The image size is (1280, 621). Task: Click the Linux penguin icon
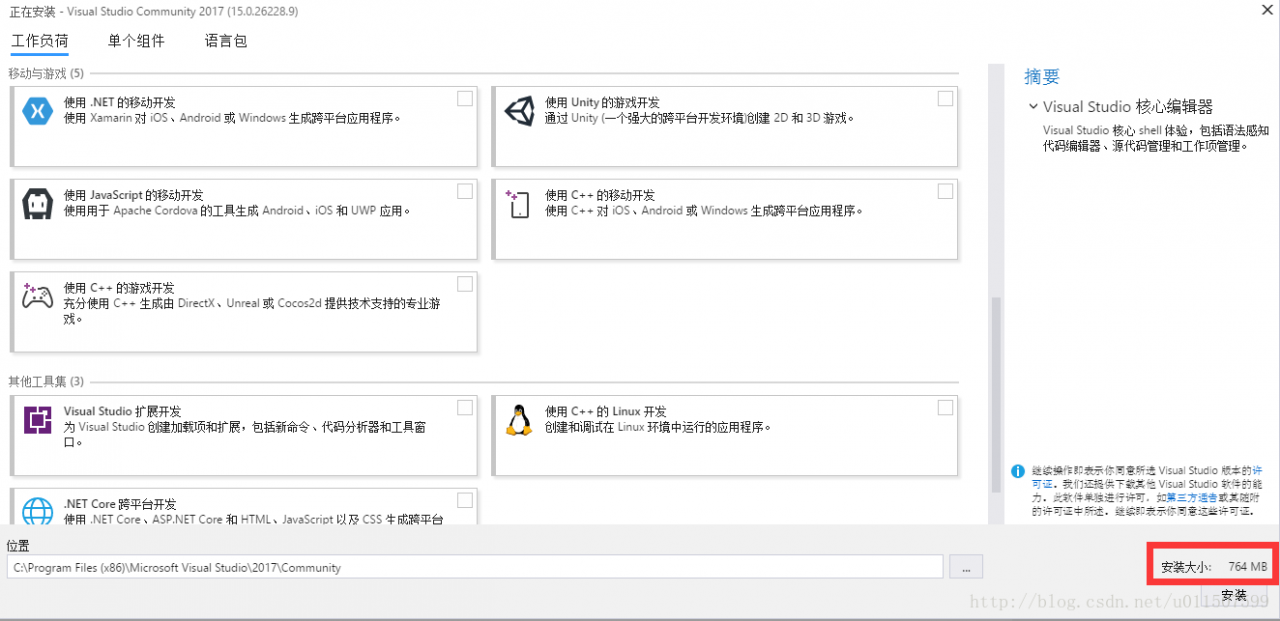(519, 420)
